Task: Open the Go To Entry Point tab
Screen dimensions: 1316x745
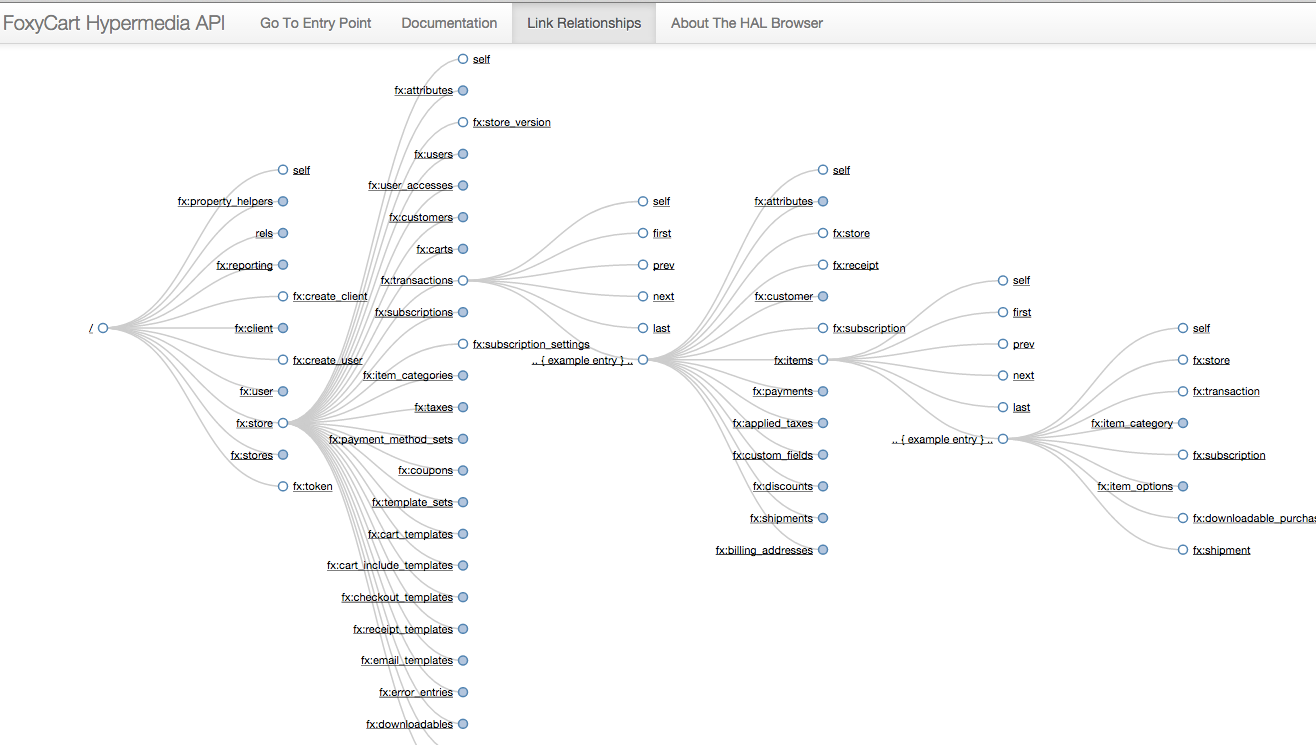Action: 316,23
